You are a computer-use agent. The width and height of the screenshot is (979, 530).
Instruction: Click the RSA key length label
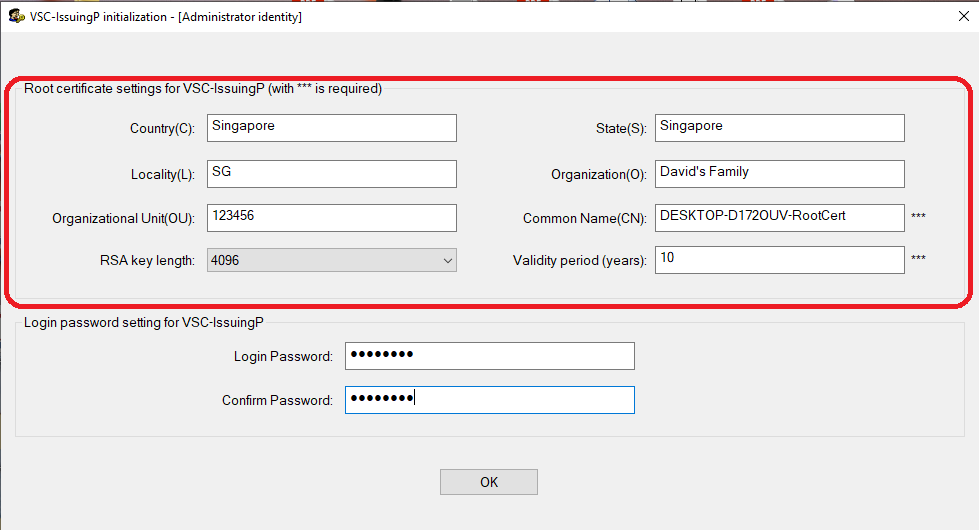pyautogui.click(x=147, y=261)
